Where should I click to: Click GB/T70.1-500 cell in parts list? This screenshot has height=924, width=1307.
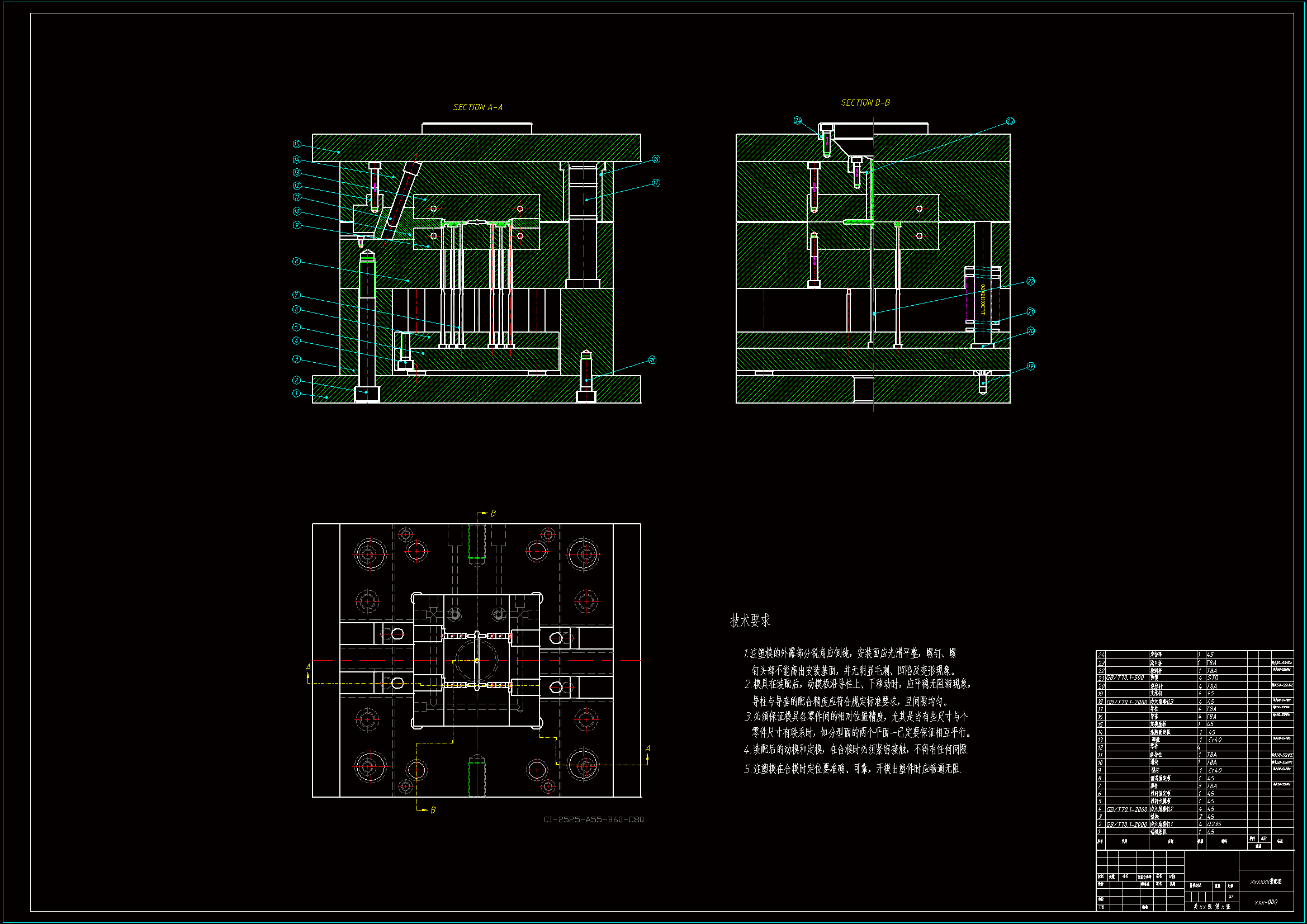1125,677
